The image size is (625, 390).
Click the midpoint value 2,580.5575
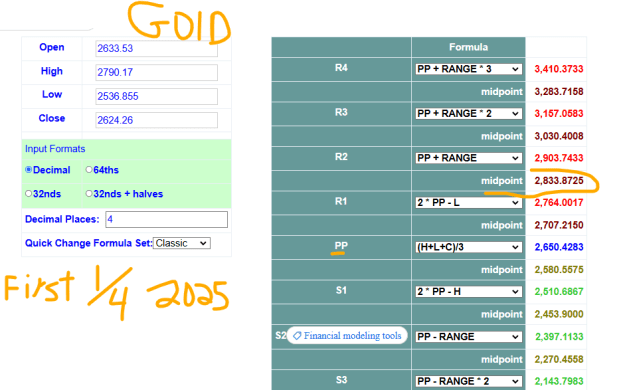pos(559,270)
